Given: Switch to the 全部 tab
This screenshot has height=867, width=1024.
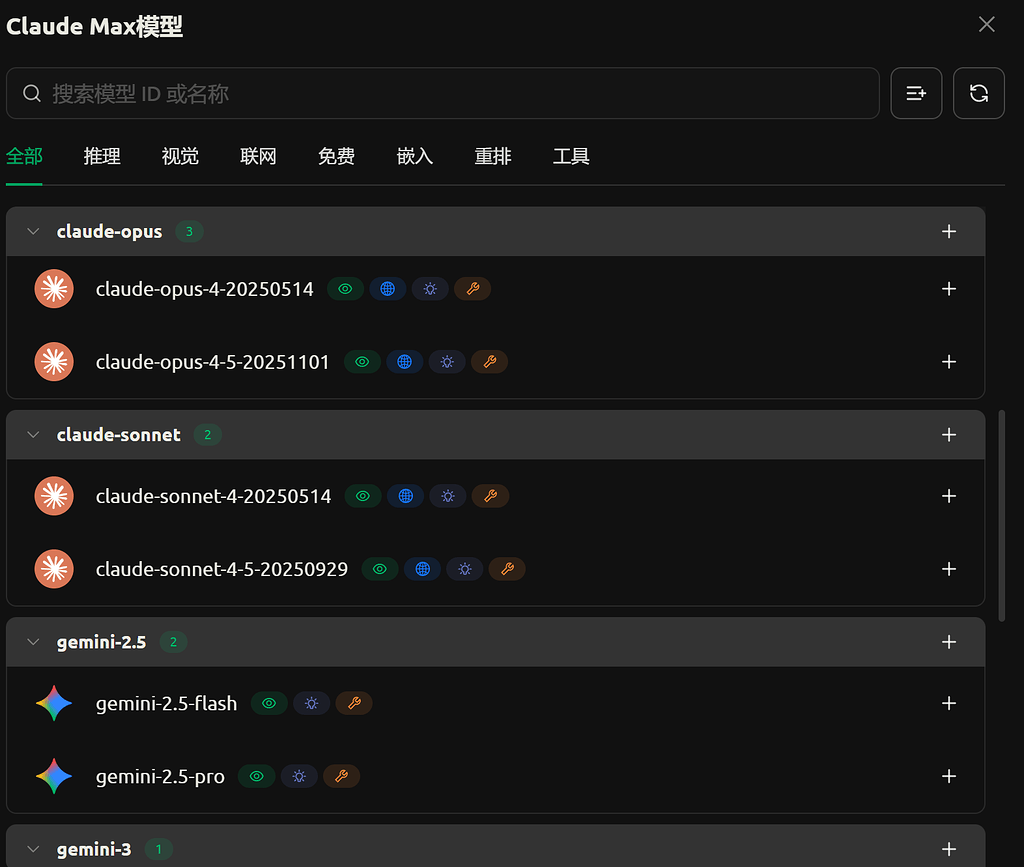Looking at the screenshot, I should point(24,156).
